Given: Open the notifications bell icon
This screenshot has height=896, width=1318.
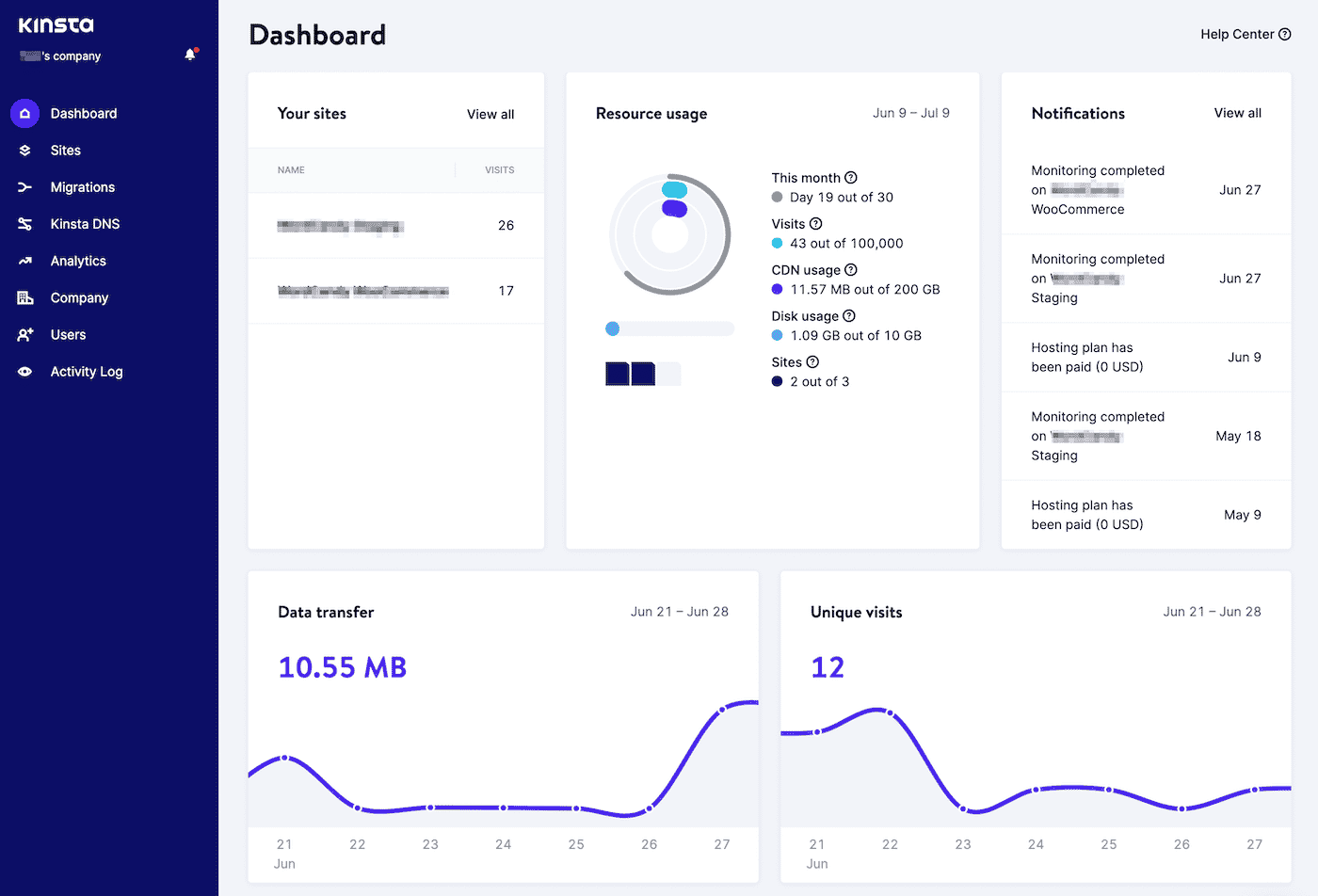Looking at the screenshot, I should click(190, 54).
